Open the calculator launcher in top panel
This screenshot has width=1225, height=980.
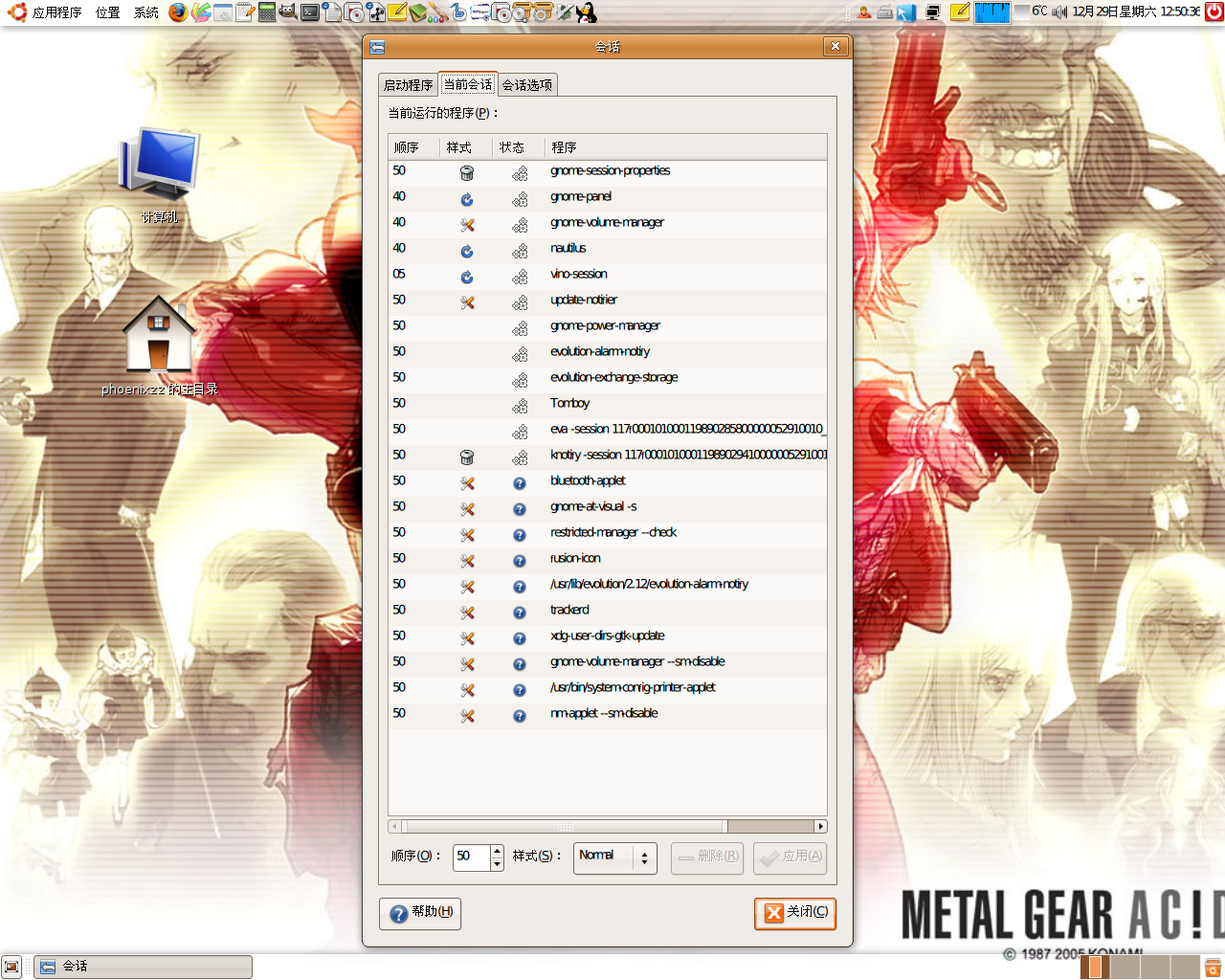pos(267,11)
